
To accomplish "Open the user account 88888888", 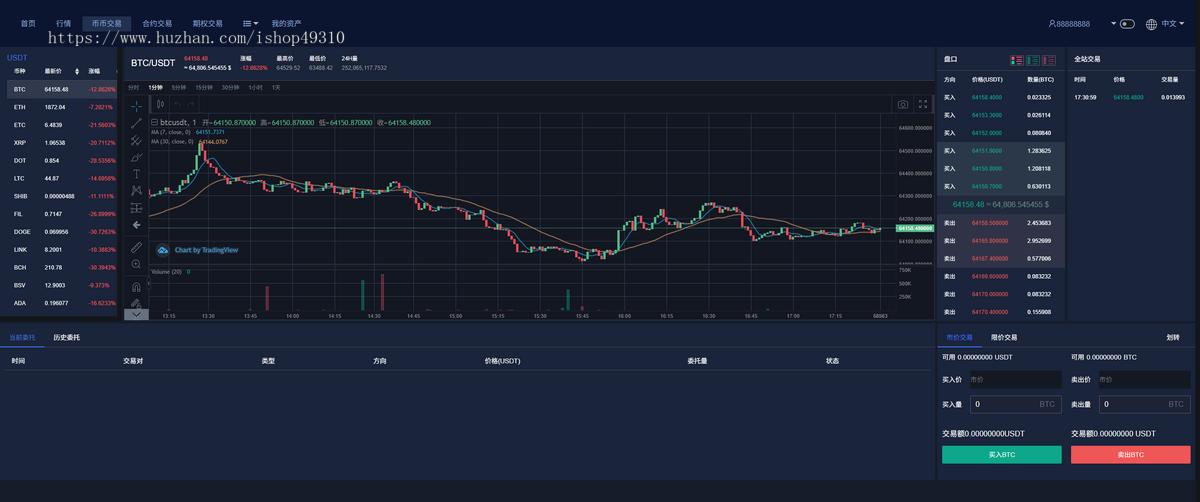I will (x=1069, y=23).
